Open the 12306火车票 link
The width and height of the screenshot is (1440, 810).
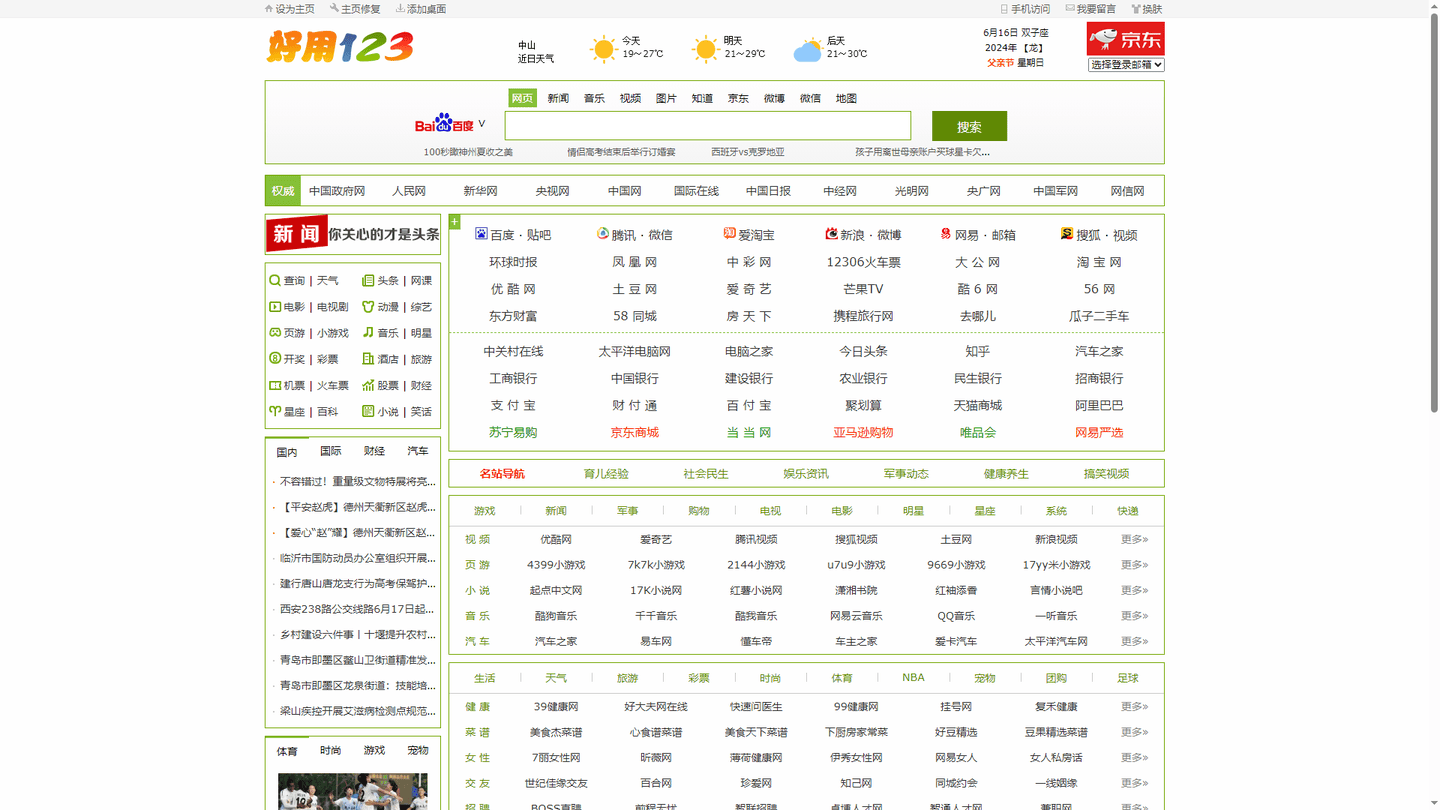(x=863, y=262)
